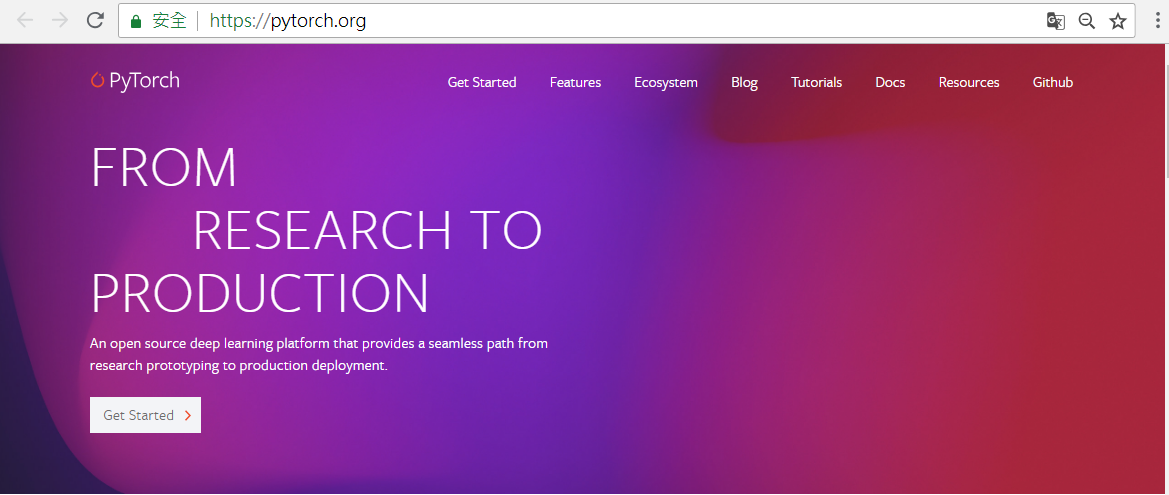Open the Docs nav item
1169x495 pixels.
(890, 82)
